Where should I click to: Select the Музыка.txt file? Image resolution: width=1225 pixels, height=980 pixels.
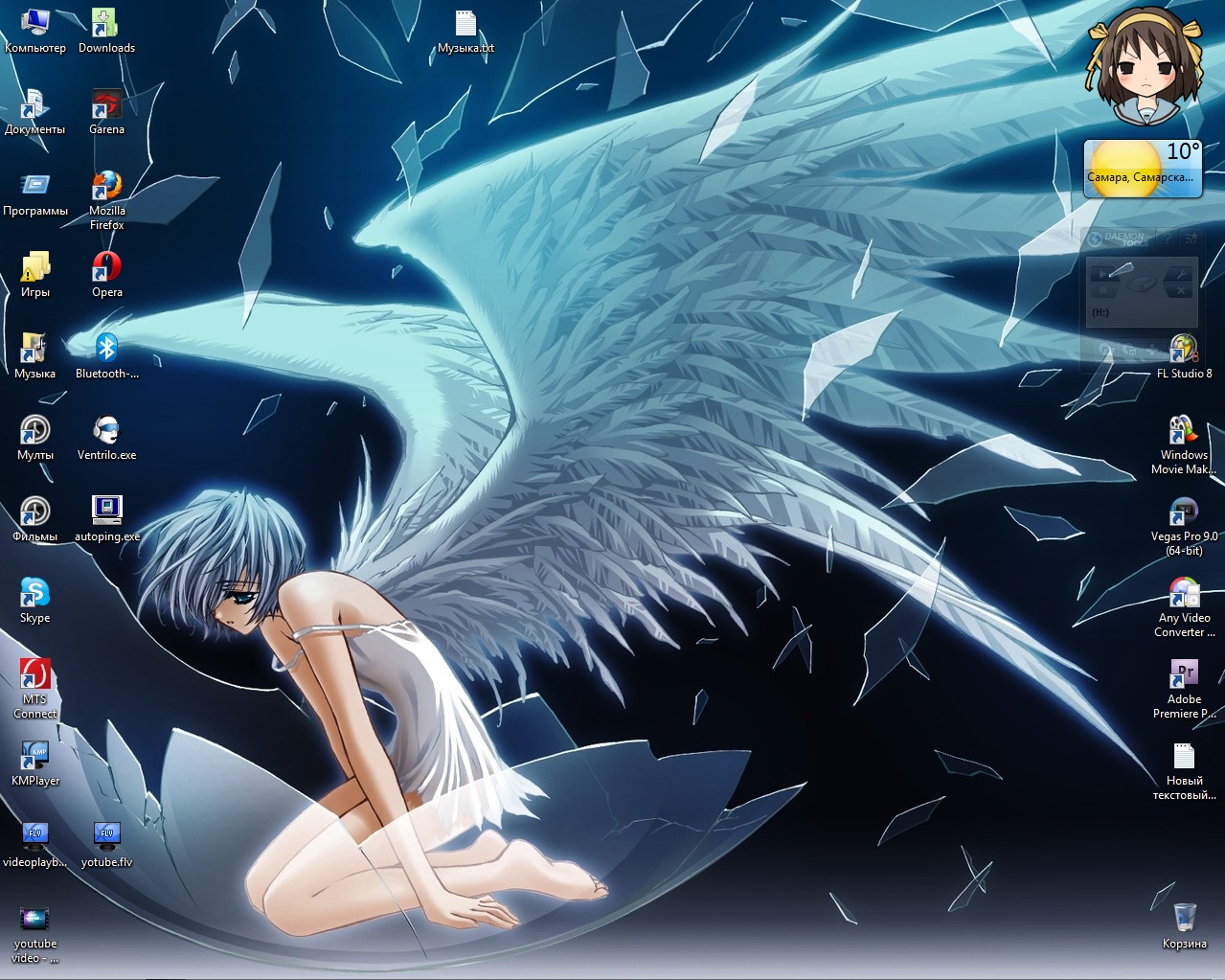click(x=465, y=24)
